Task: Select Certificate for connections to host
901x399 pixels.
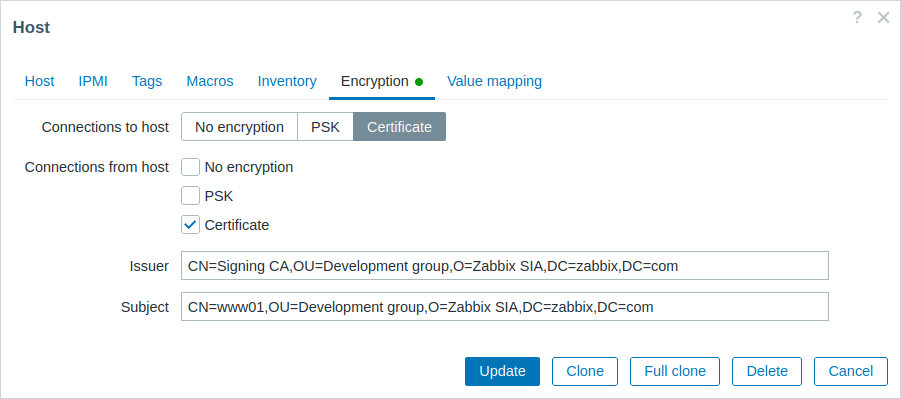Action: (399, 127)
